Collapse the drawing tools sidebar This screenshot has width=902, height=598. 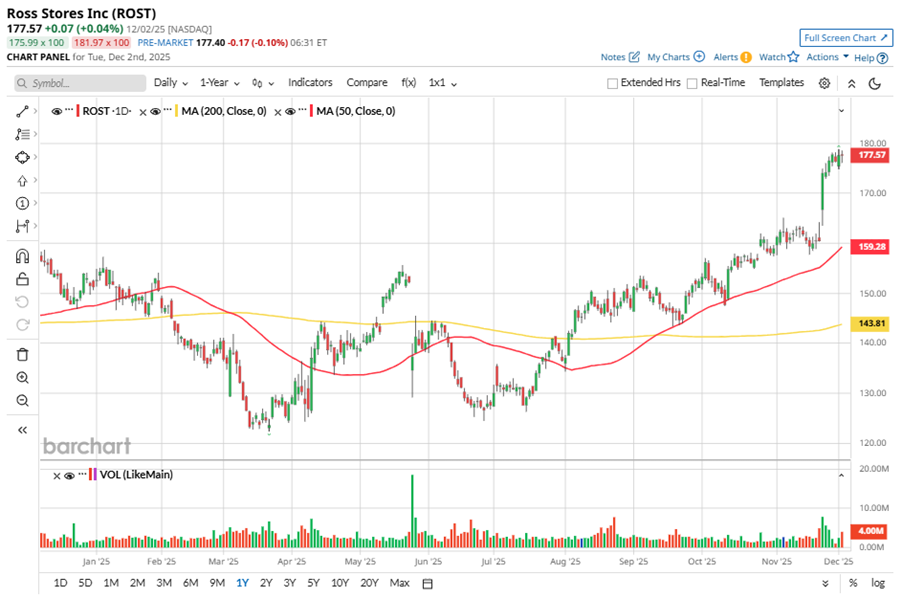(x=22, y=430)
